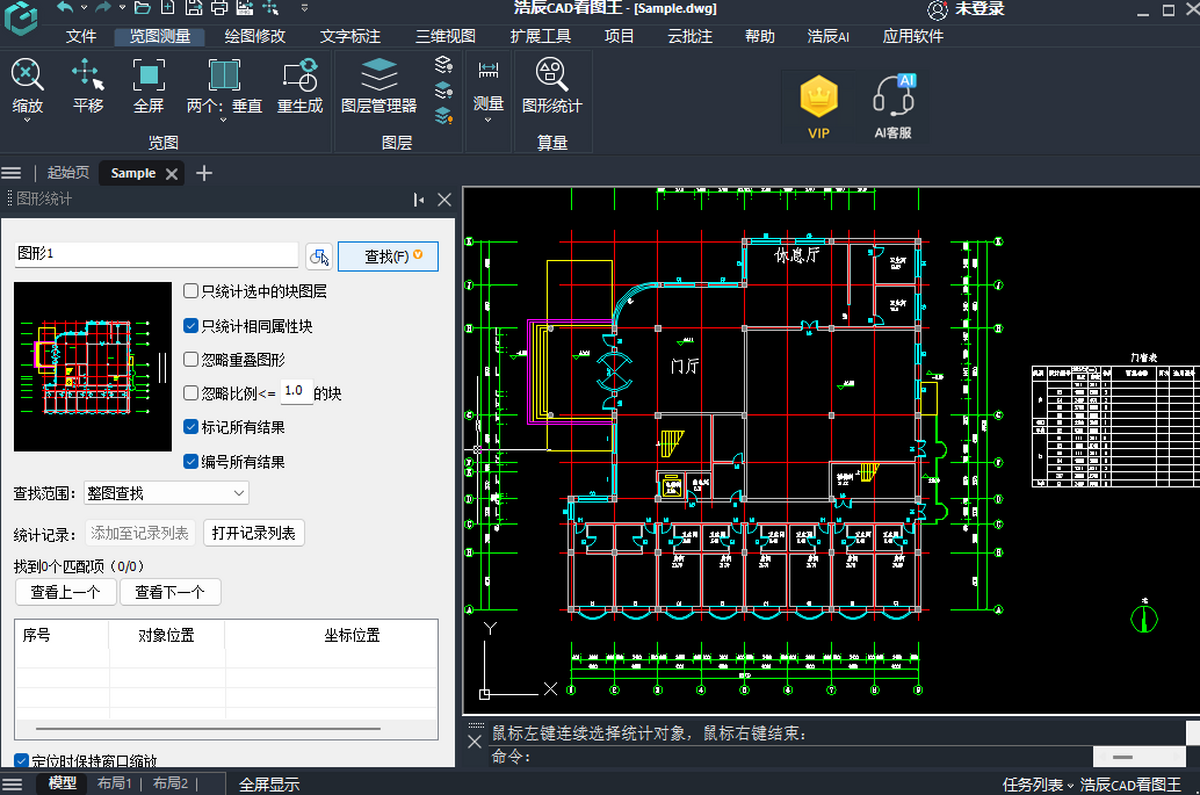This screenshot has width=1200, height=795.
Task: Click the new file icon in the quick toolbar
Action: click(x=168, y=7)
